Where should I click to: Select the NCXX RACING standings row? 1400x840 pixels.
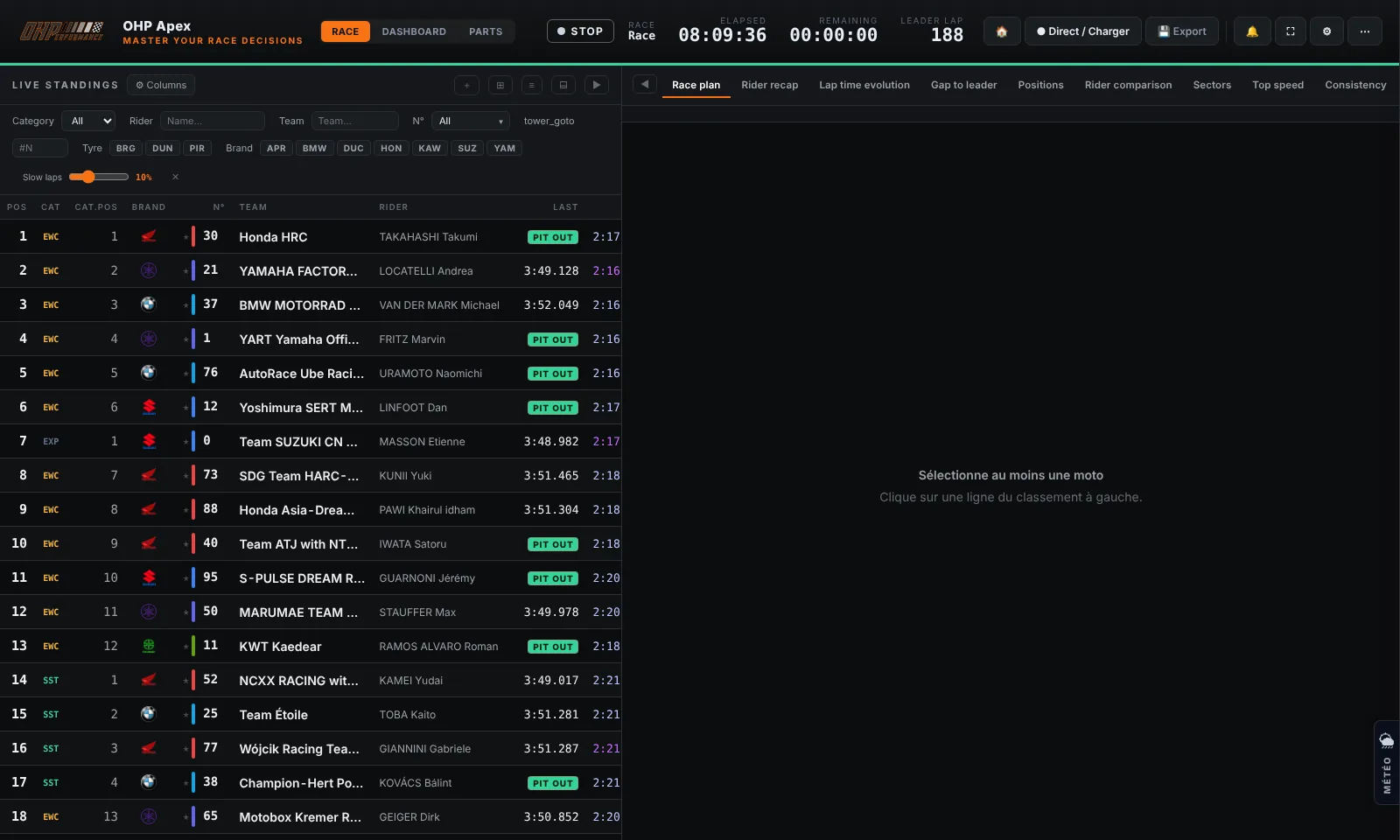pos(311,680)
